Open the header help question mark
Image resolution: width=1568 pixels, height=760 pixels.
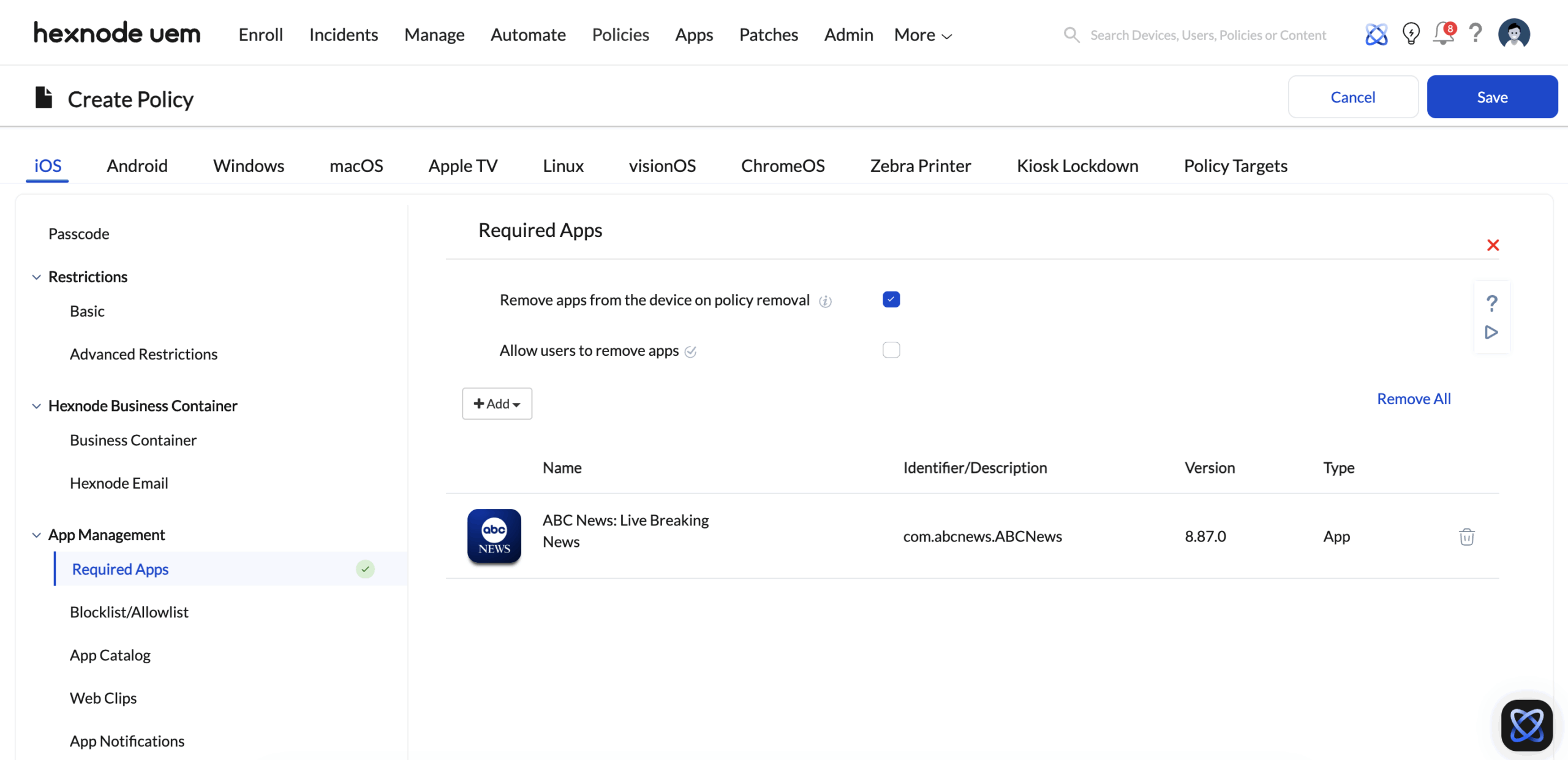1476,33
